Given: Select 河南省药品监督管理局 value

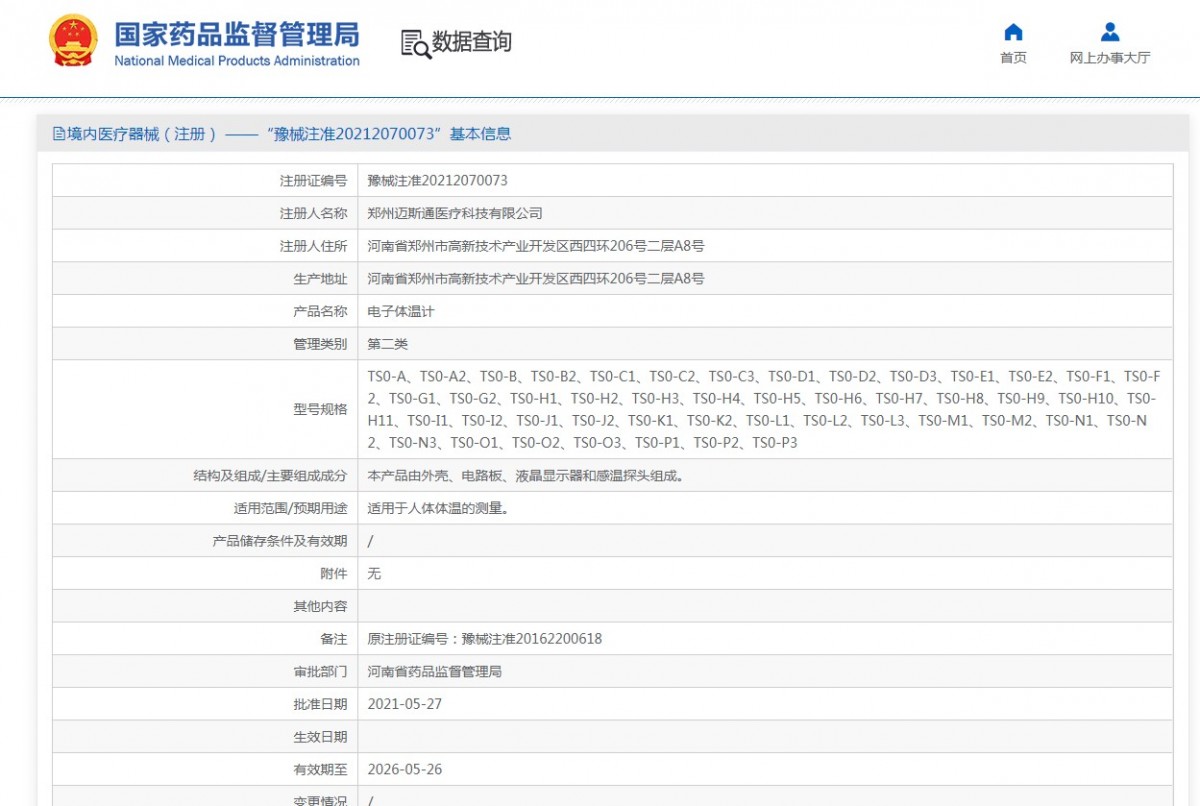Looking at the screenshot, I should (x=435, y=672).
